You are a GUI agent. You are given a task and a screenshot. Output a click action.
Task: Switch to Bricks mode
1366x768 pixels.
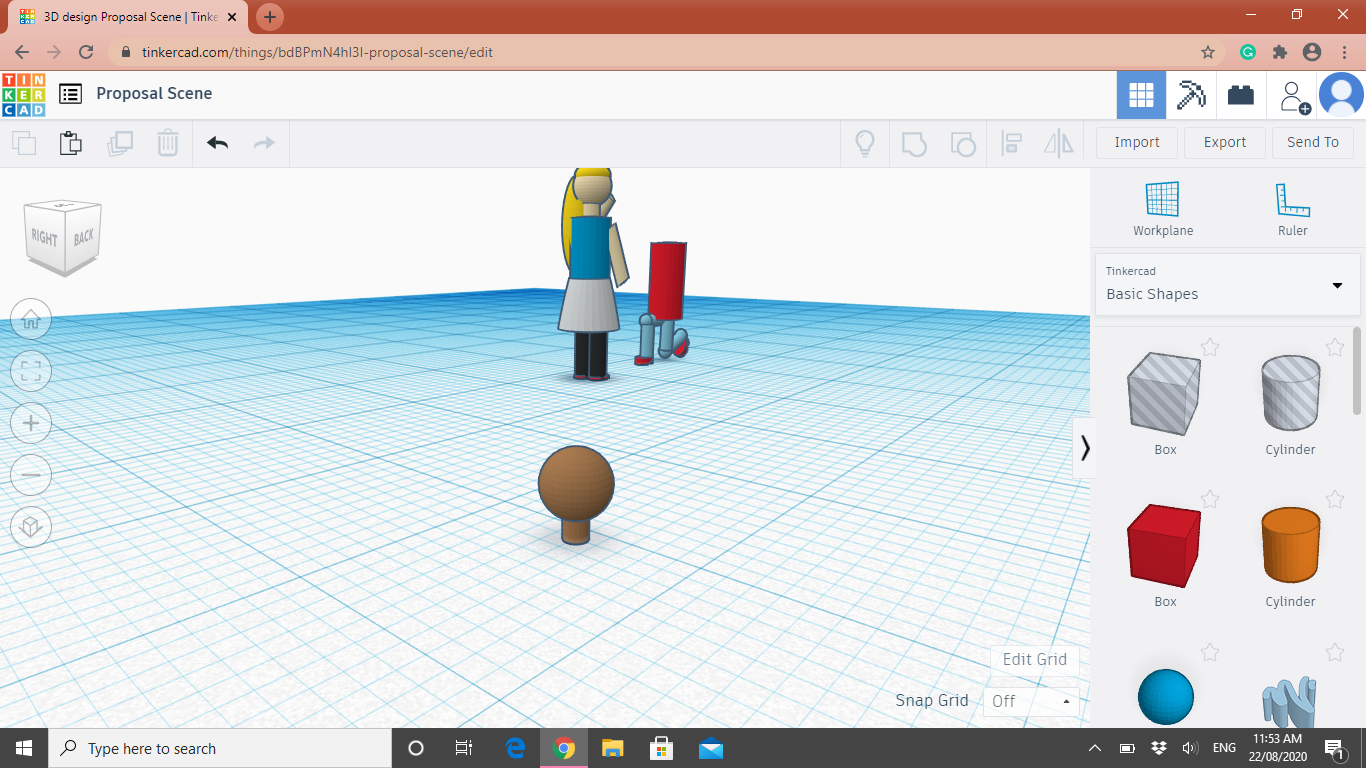1241,95
